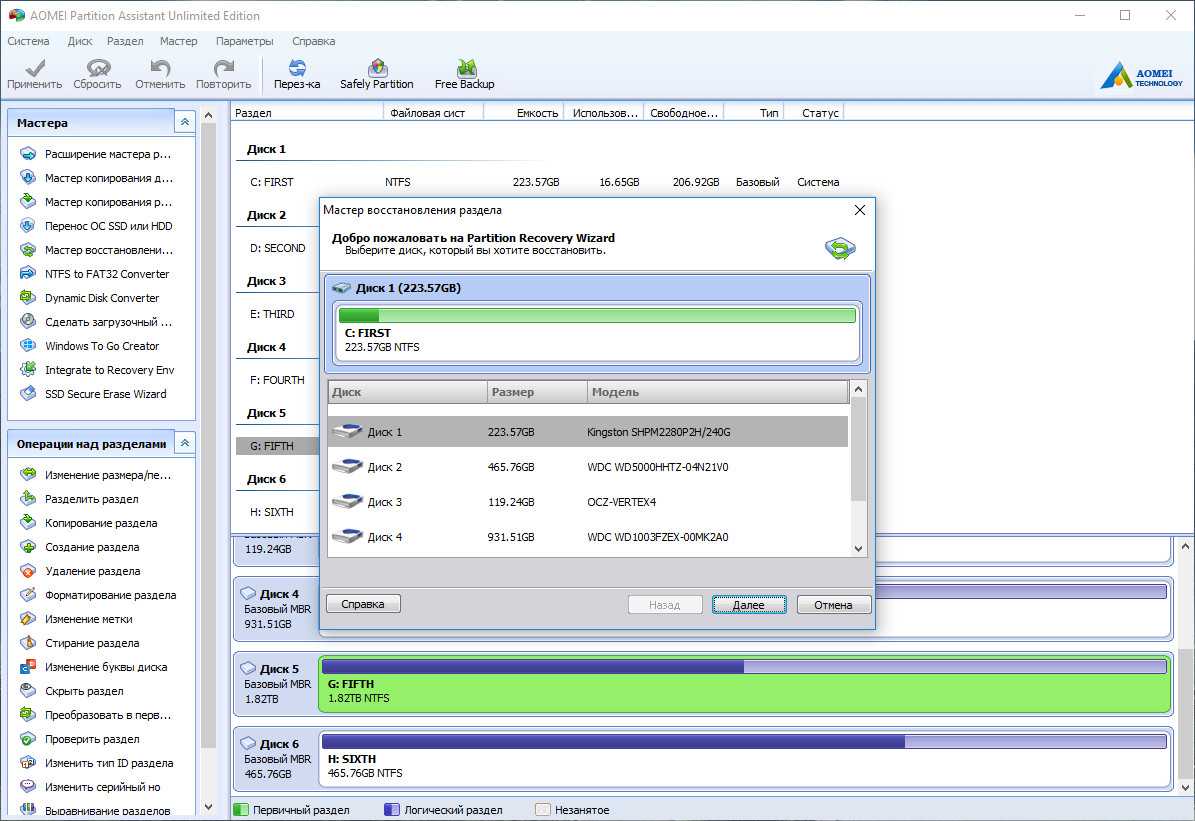
Task: Click the Windows To Go Creator icon
Action: click(x=28, y=345)
